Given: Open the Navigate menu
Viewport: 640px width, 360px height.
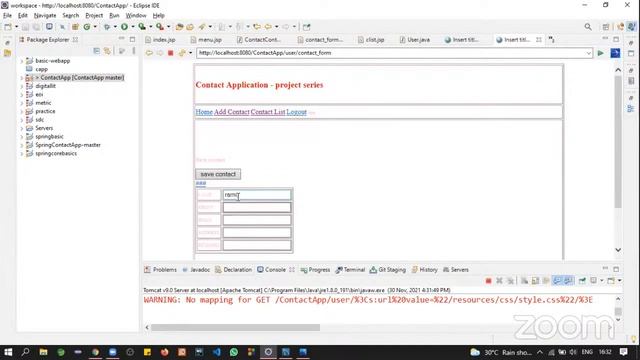Looking at the screenshot, I should (x=45, y=16).
